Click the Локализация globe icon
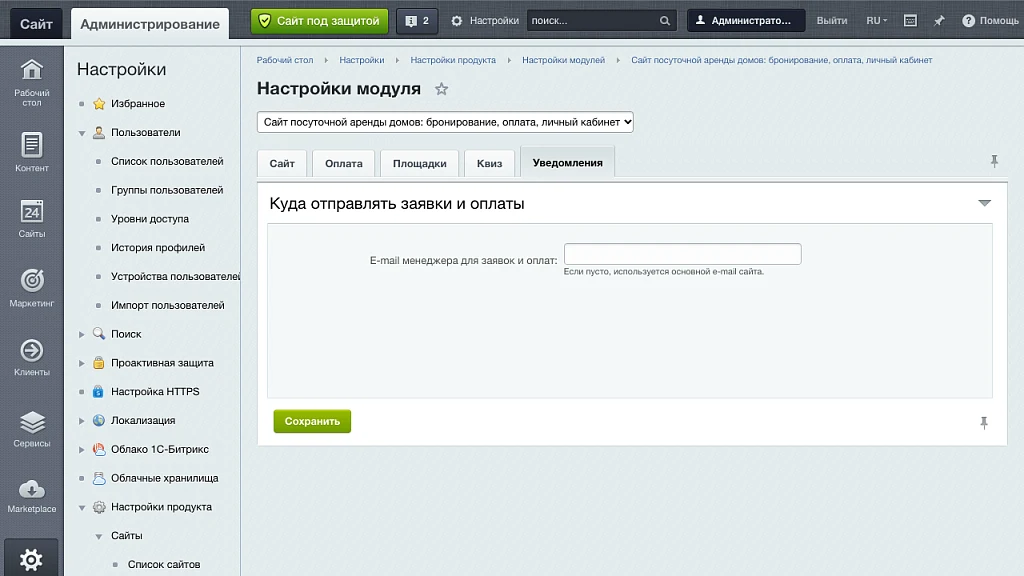The image size is (1024, 576). click(x=99, y=420)
